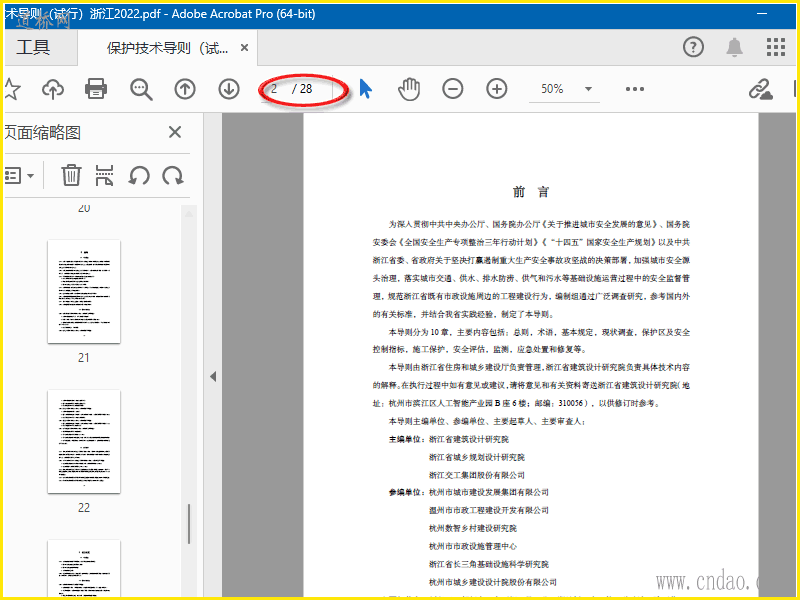This screenshot has height=600, width=800.
Task: Zoom in with the plus button
Action: [496, 89]
